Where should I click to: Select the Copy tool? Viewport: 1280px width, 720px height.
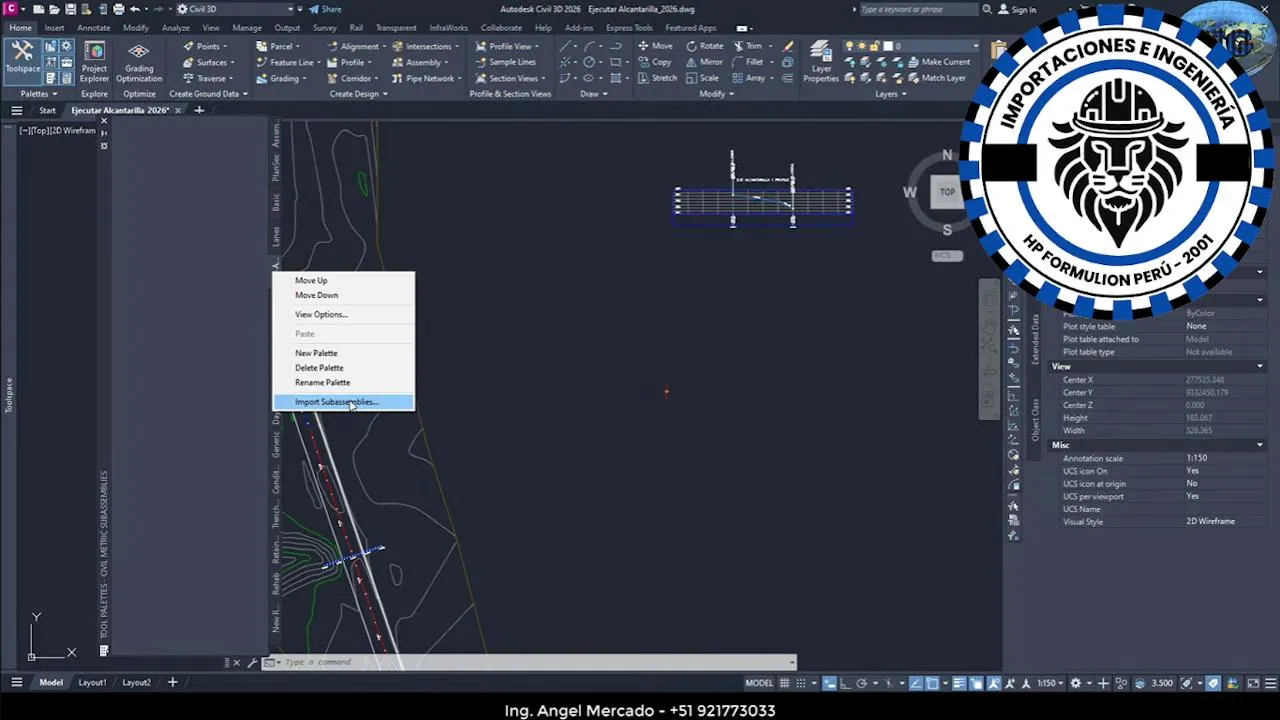tap(654, 62)
